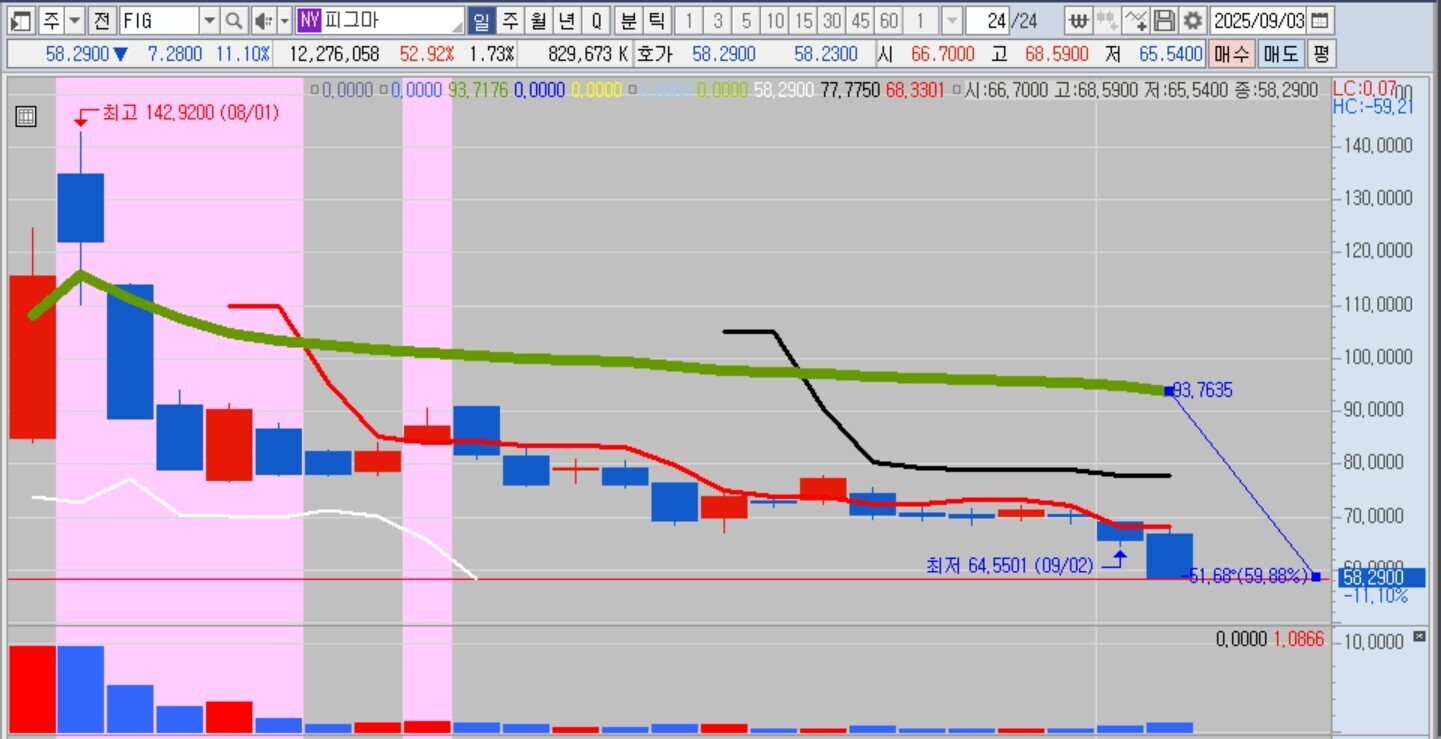Click the NY exchange badge

pyautogui.click(x=309, y=20)
